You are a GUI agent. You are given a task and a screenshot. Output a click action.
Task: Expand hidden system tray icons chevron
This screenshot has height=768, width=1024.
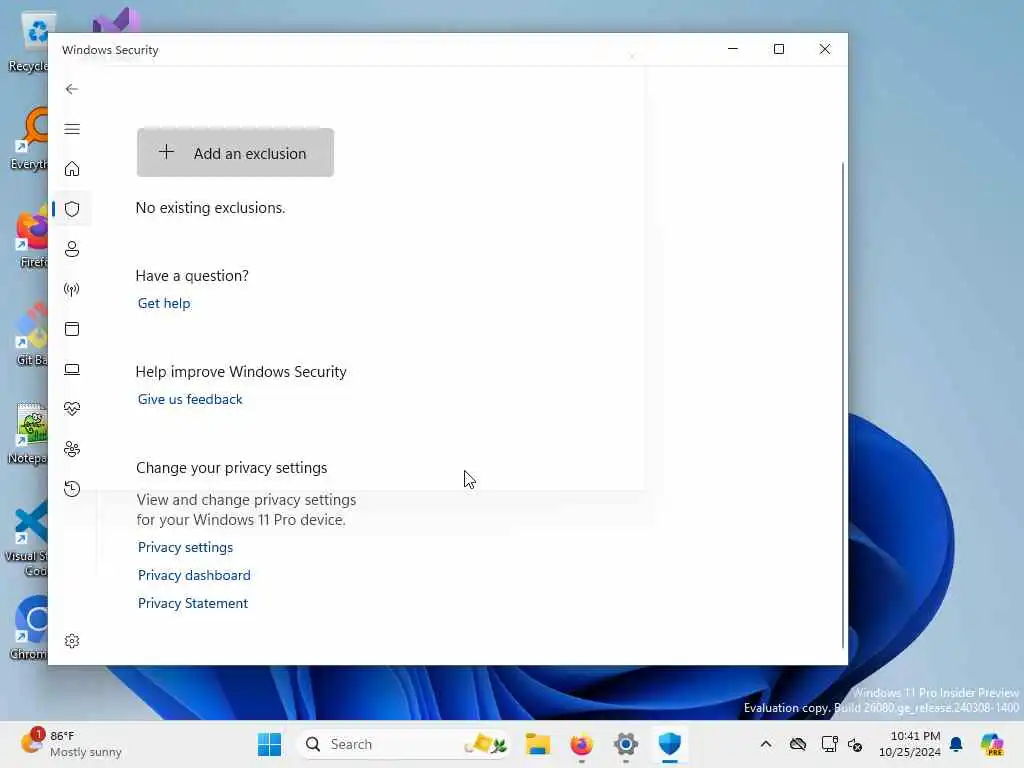tap(766, 744)
